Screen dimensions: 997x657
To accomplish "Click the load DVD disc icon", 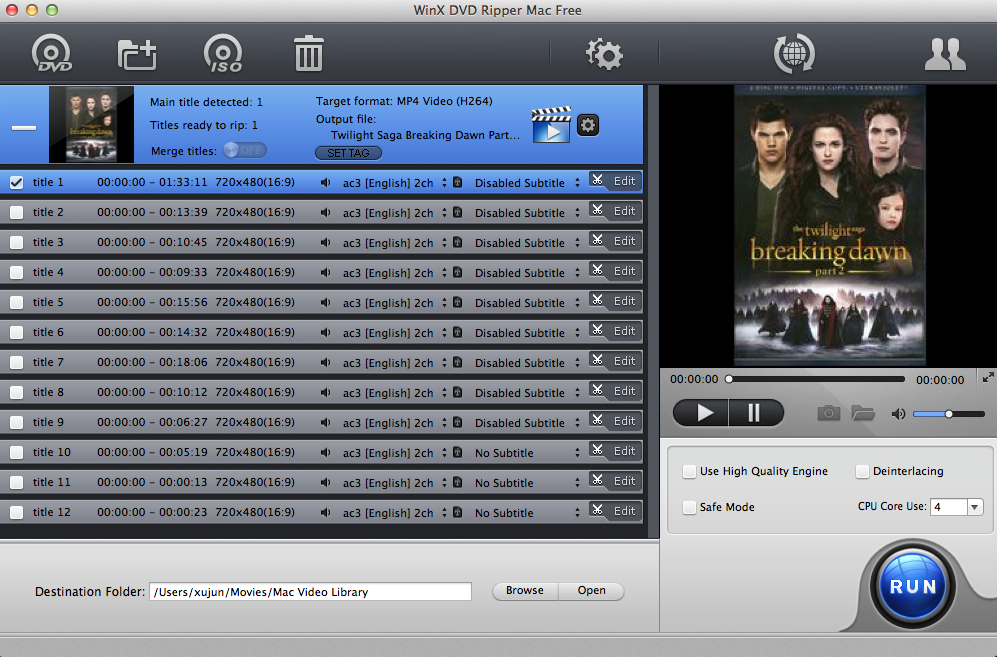I will [x=51, y=54].
